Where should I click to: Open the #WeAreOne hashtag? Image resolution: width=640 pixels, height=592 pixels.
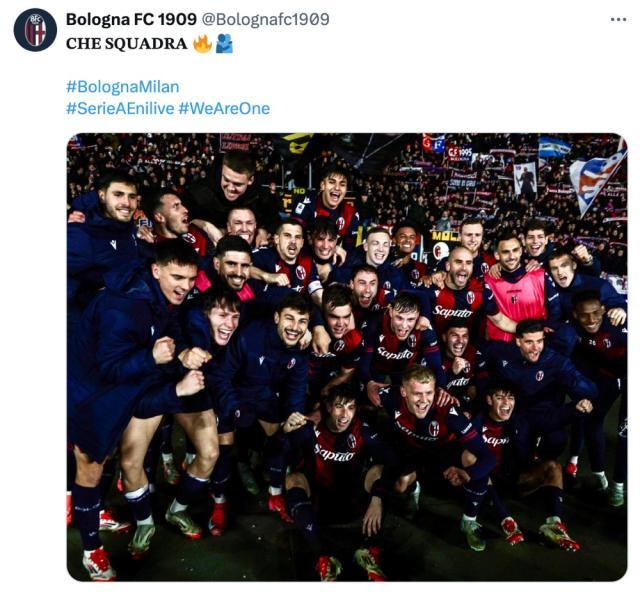(224, 108)
